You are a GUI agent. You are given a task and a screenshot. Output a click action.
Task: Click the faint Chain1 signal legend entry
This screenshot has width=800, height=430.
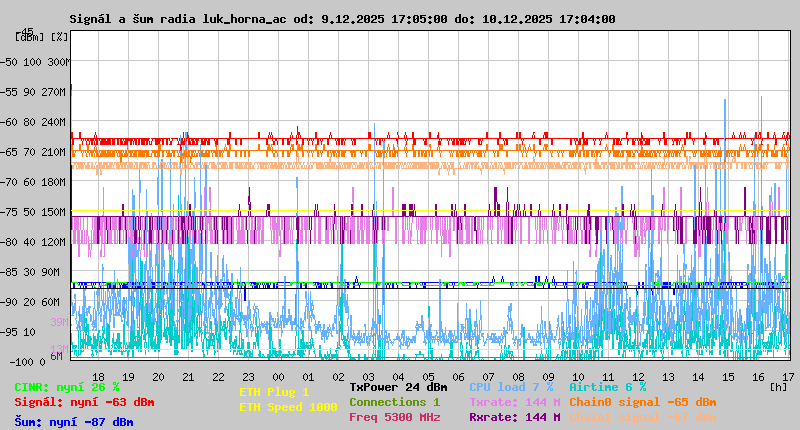[642, 417]
